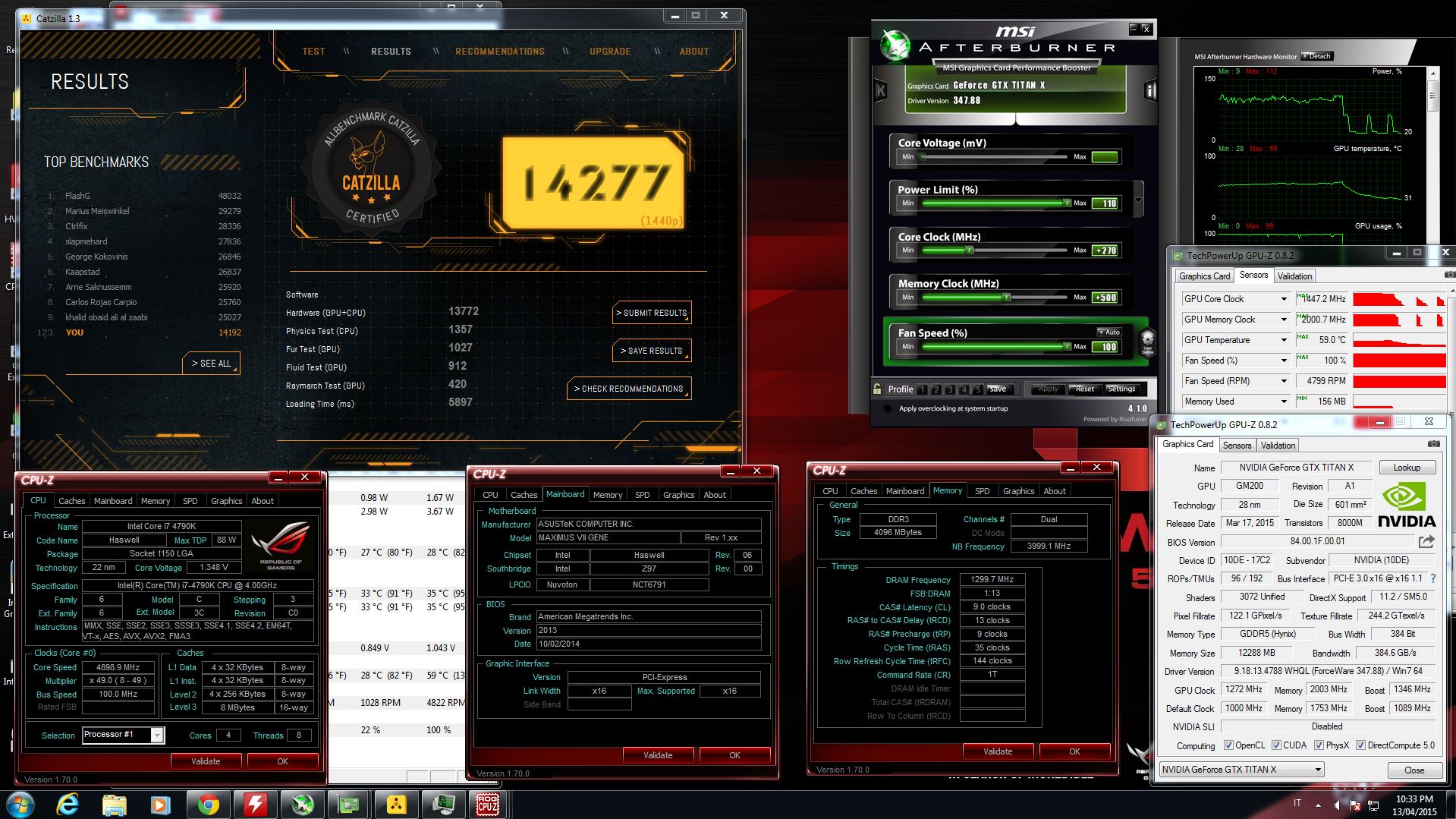This screenshot has width=1456, height=819.
Task: Click SEE ALL top benchmarks button
Action: click(x=211, y=364)
